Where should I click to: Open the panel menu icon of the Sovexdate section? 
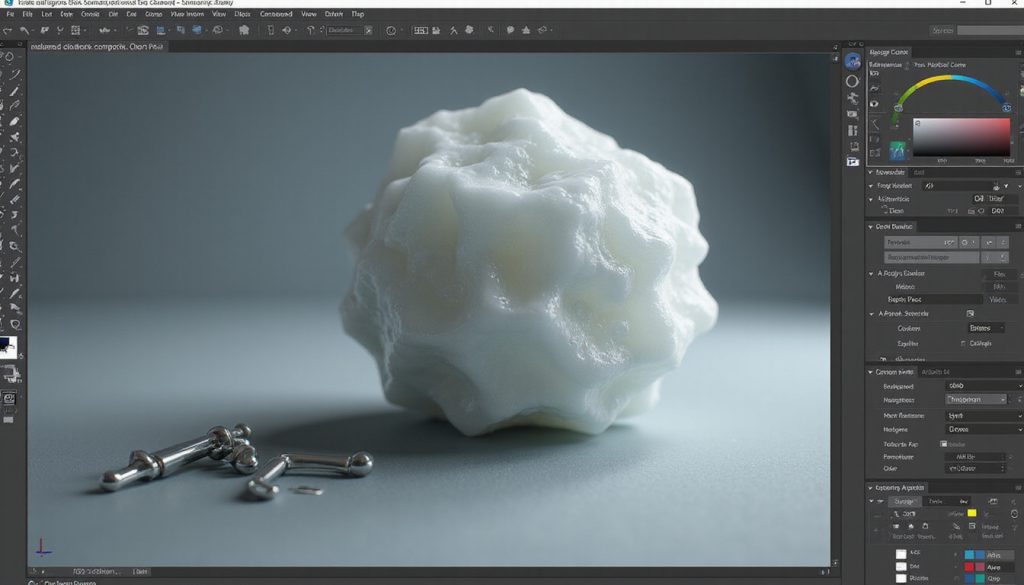coord(1018,172)
